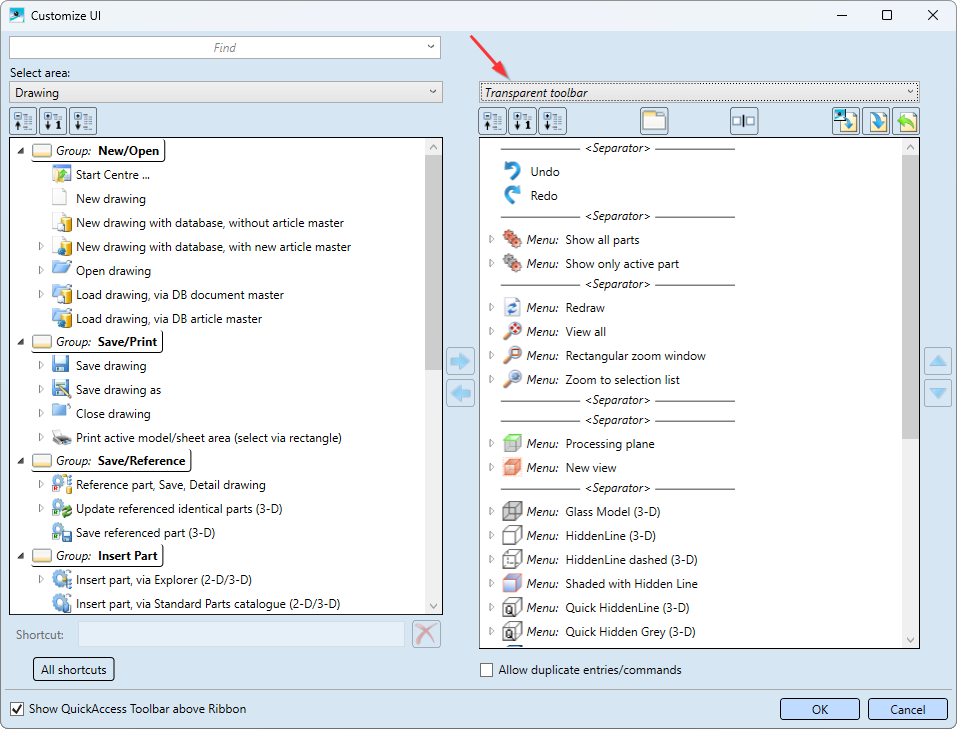Click the Save drawing floppy icon
The width and height of the screenshot is (957, 729).
[x=62, y=365]
